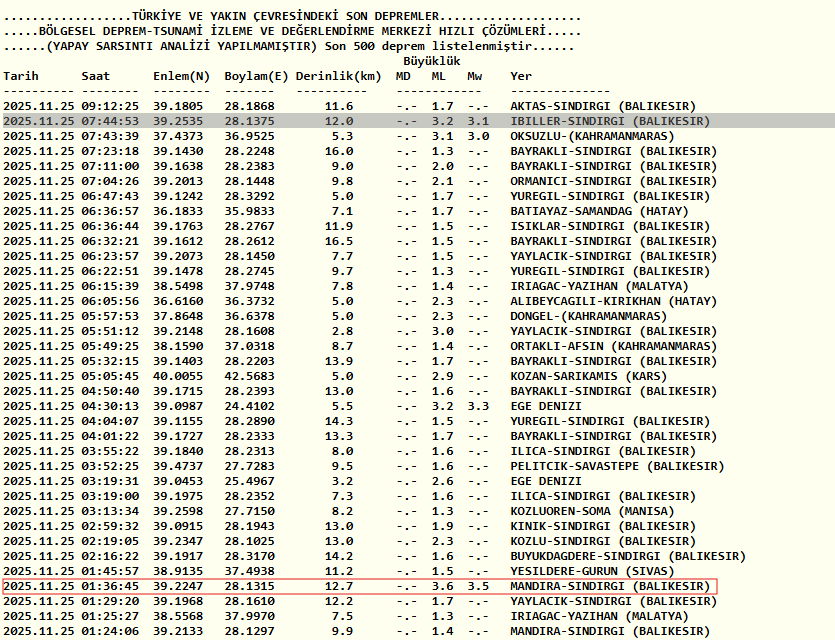
Task: Click longitude value 24.4102
Action: coord(249,406)
